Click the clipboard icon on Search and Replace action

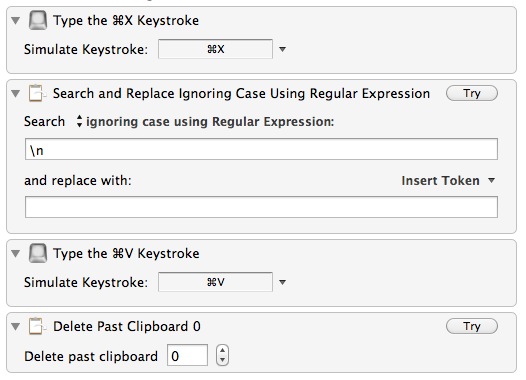(36, 93)
